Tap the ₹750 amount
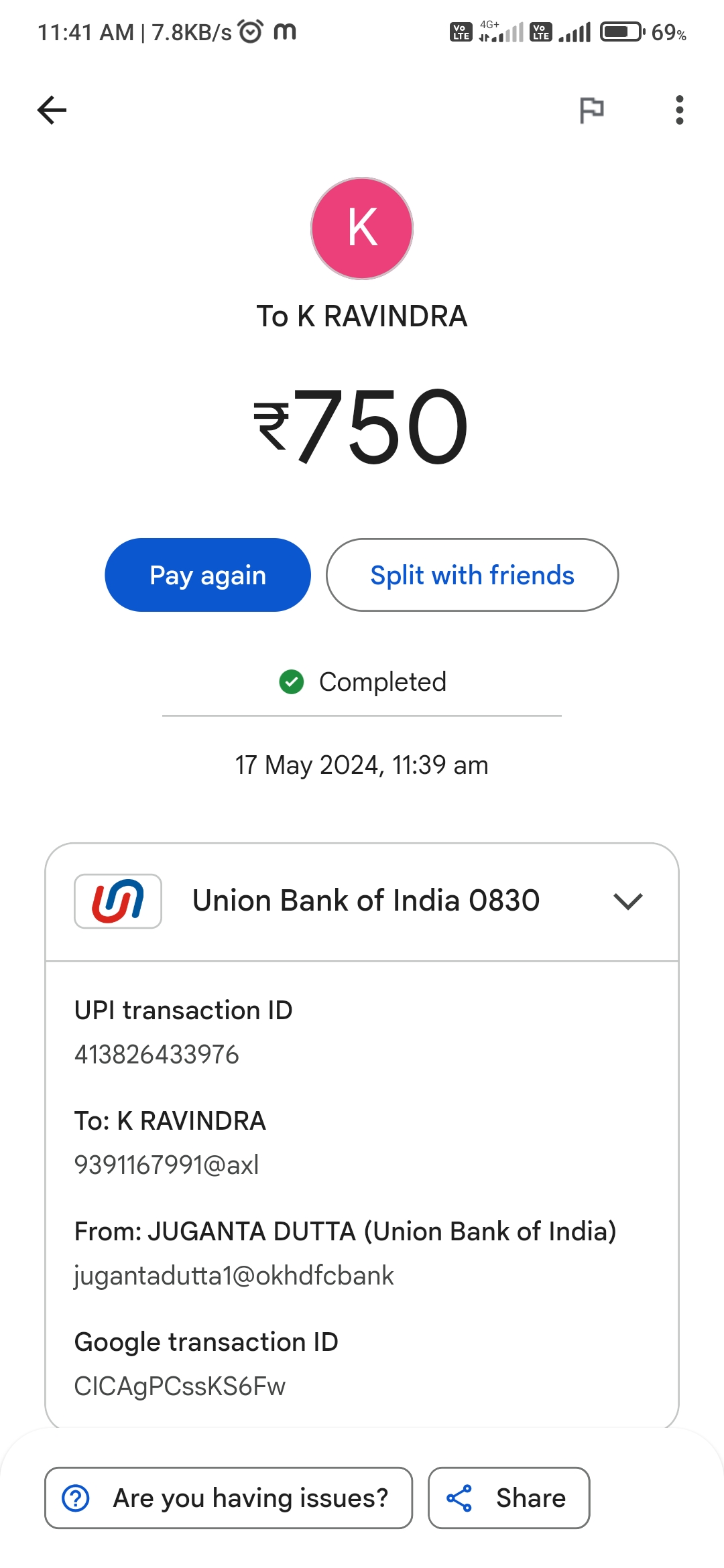The height and width of the screenshot is (1568, 724). (x=362, y=427)
